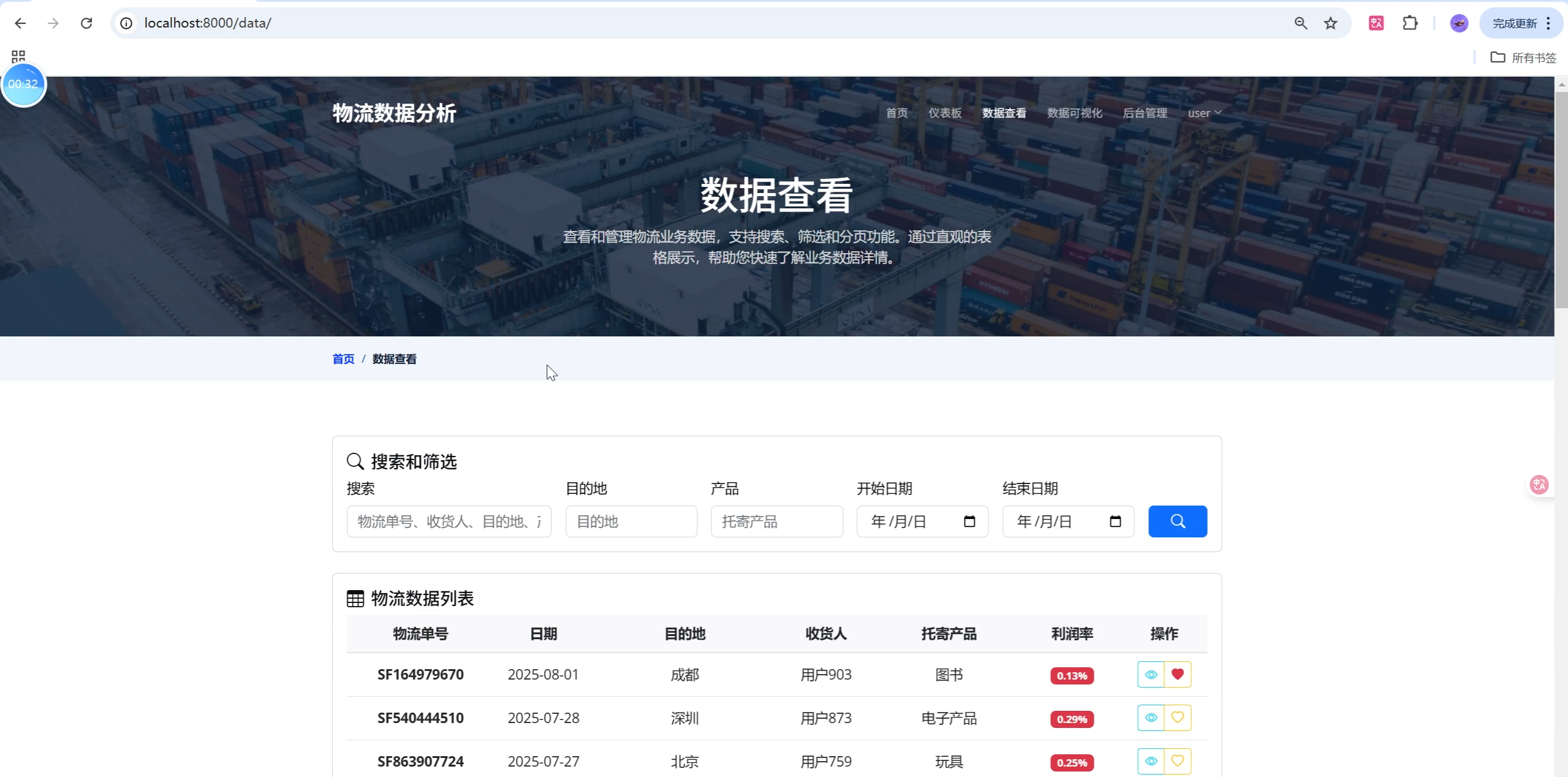Click the 00:32 timer bubble

23,84
